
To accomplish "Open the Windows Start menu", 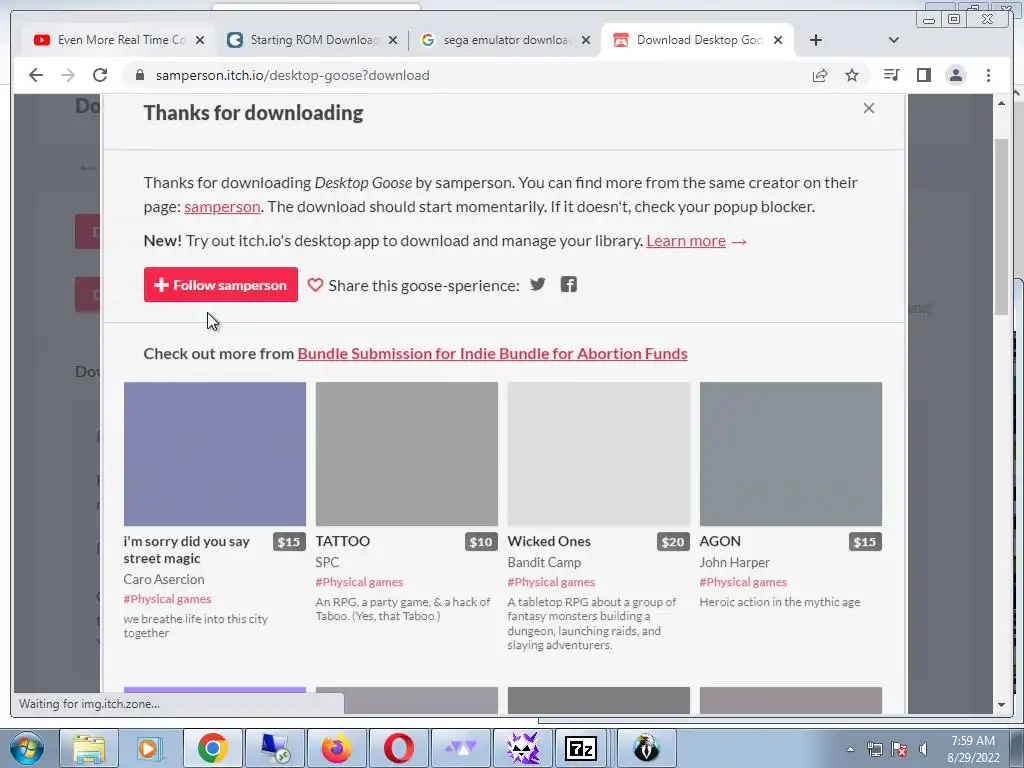I will click(x=25, y=748).
